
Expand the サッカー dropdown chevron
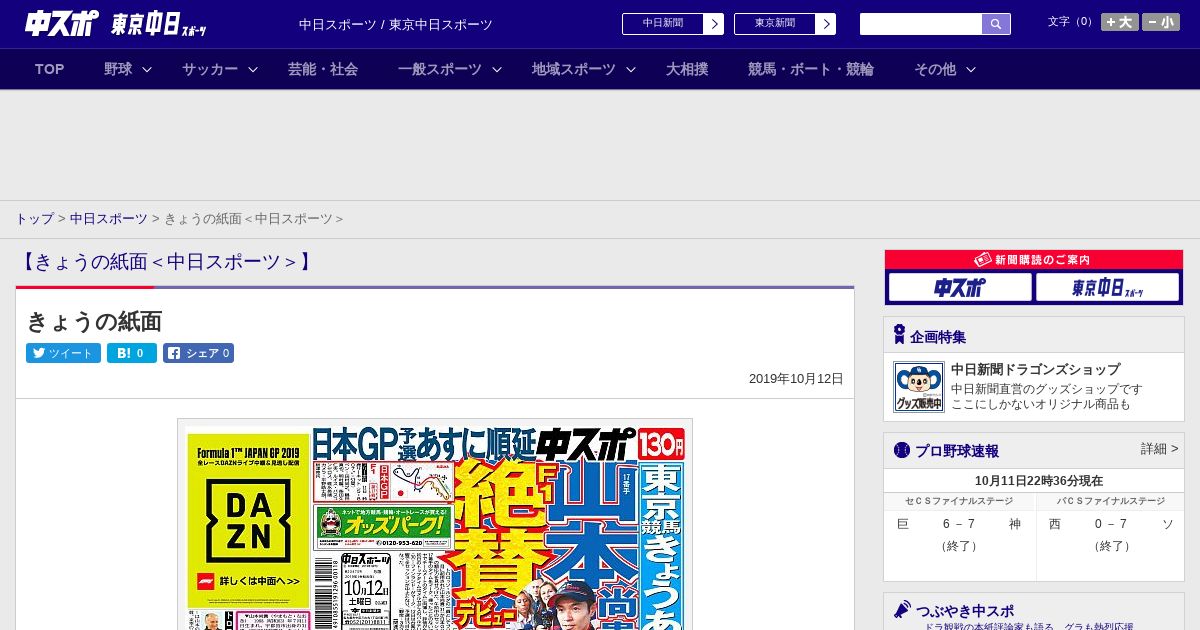click(x=253, y=69)
